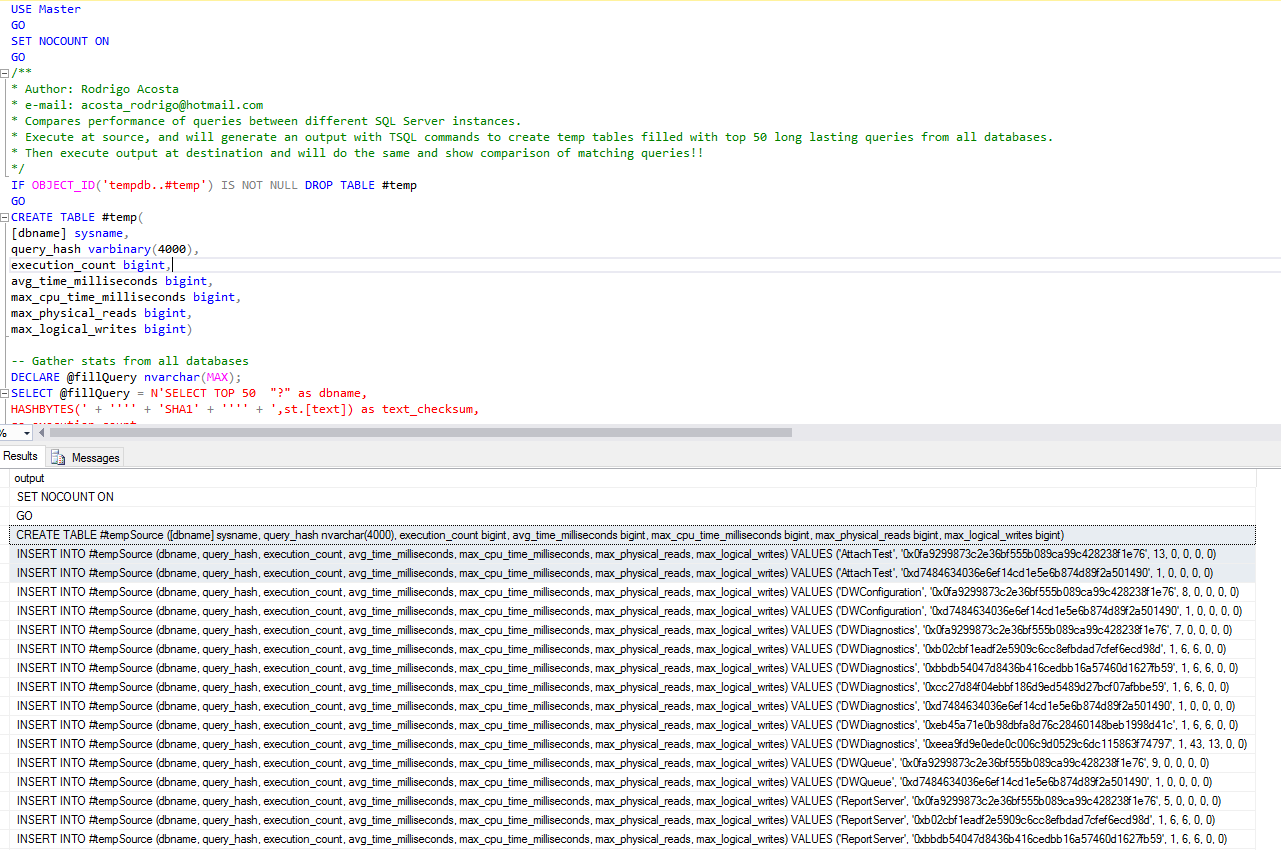Select the DWDiagnostics row with hash ending afbbe59
1281x850 pixels.
tap(632, 687)
